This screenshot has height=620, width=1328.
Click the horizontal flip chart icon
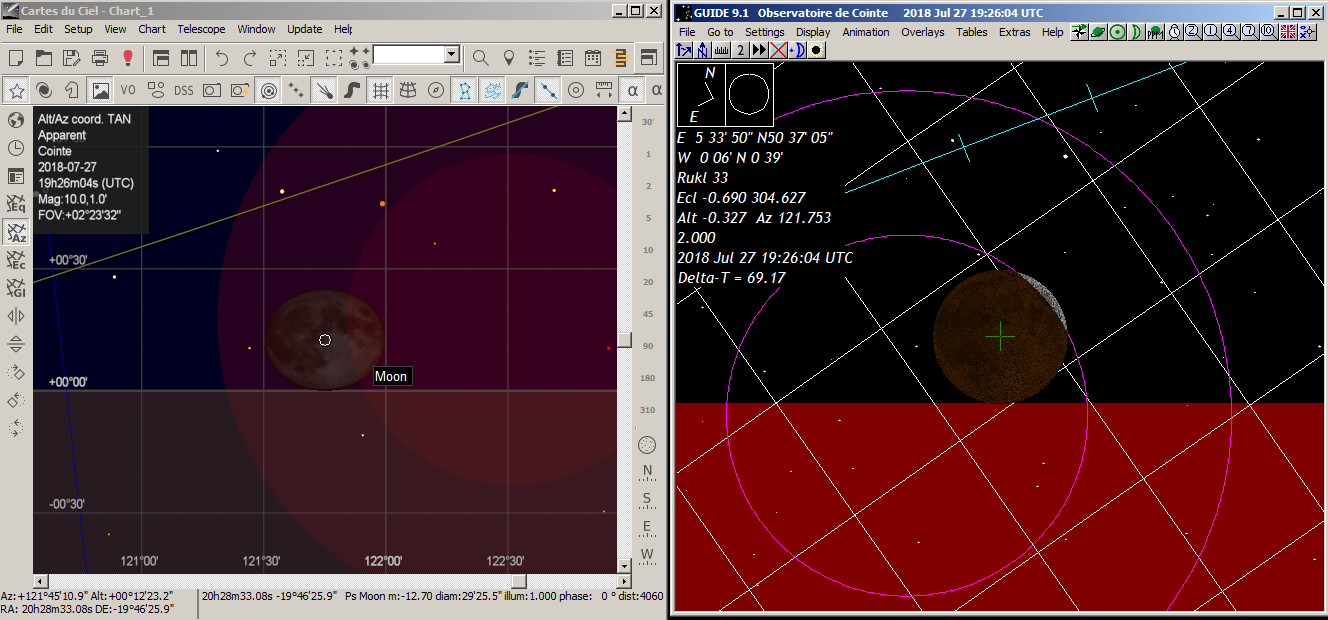(16, 316)
